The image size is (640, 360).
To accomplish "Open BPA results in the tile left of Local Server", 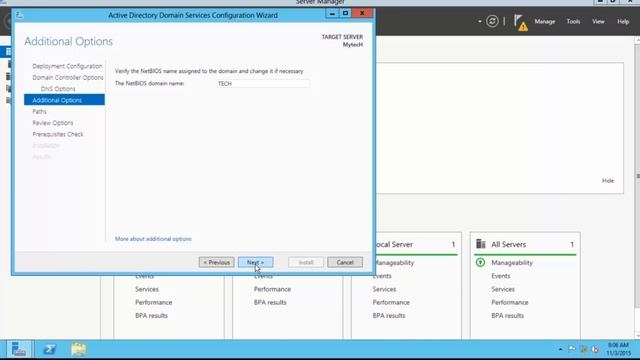I will tap(270, 302).
